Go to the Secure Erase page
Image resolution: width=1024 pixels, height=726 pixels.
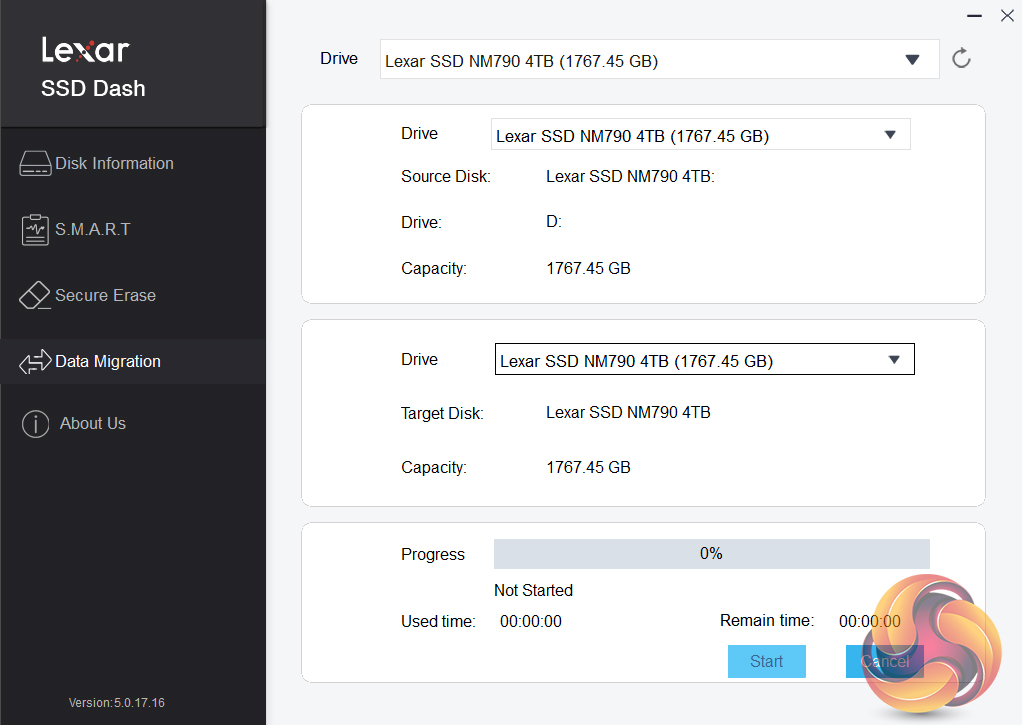pos(105,296)
